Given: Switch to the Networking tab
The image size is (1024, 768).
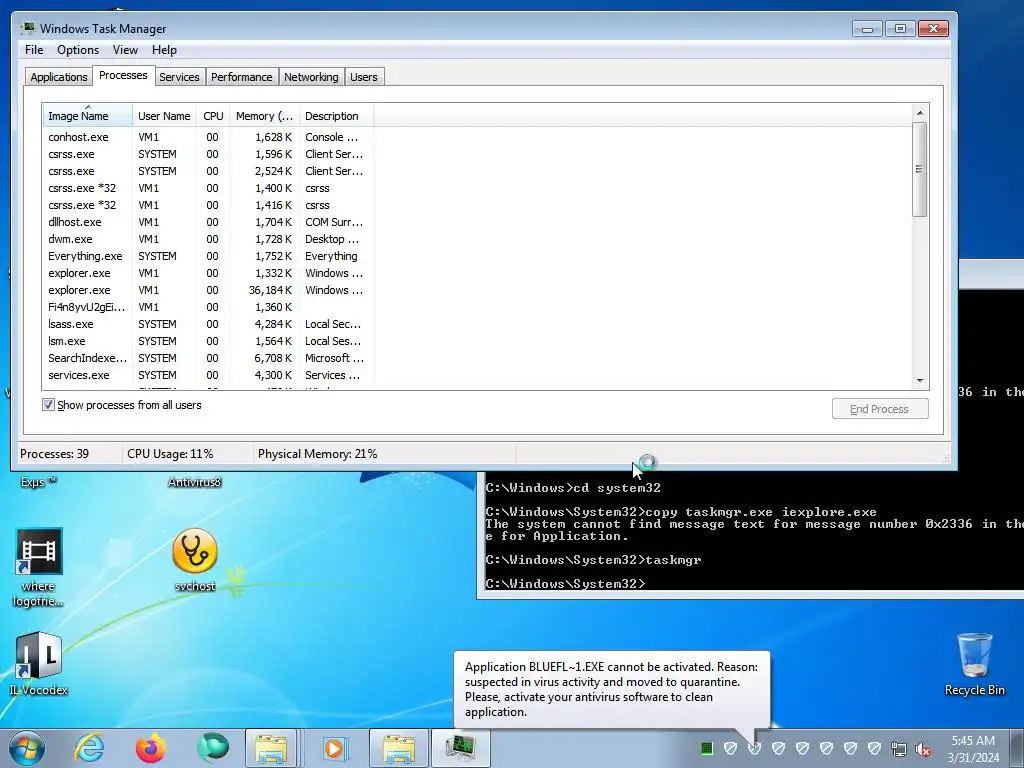Looking at the screenshot, I should (311, 77).
